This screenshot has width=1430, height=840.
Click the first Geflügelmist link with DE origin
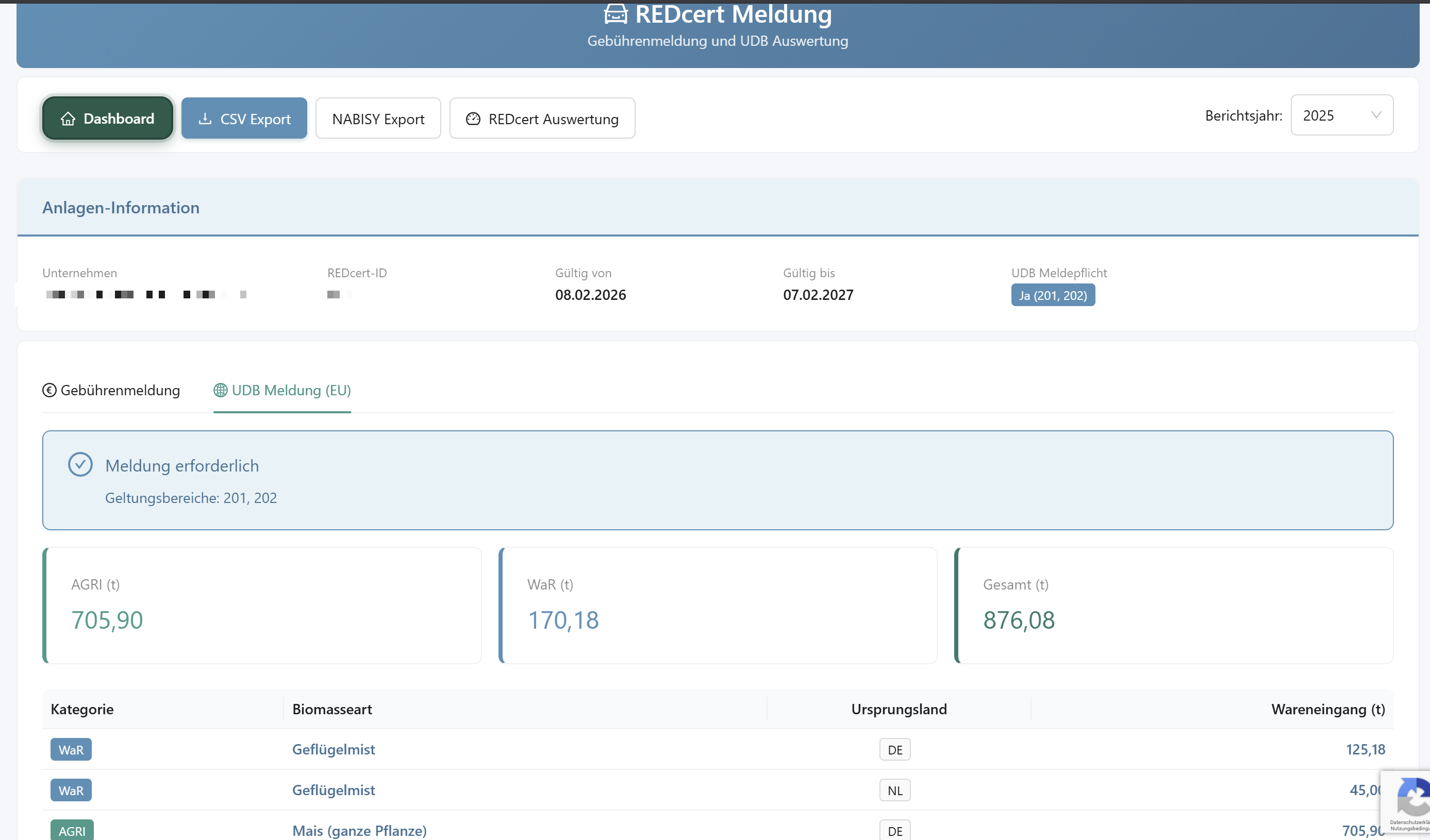click(x=333, y=749)
